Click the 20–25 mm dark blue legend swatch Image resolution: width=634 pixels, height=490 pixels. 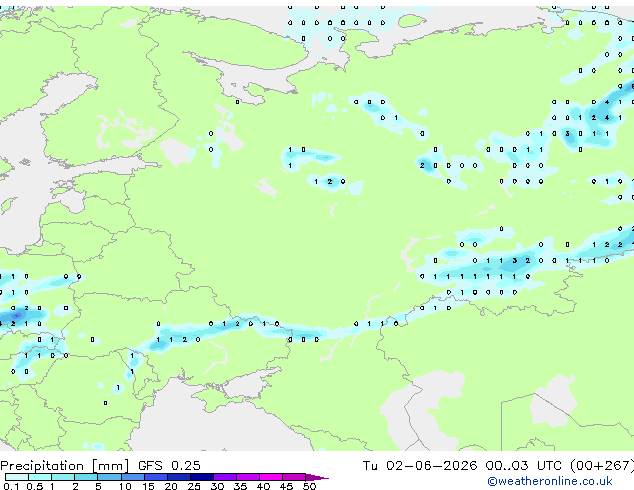[x=178, y=477]
